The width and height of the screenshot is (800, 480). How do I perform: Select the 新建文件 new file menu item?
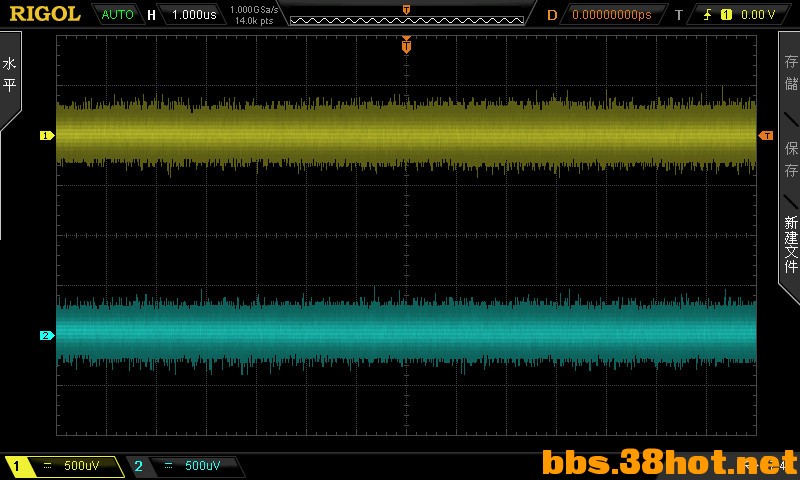791,244
